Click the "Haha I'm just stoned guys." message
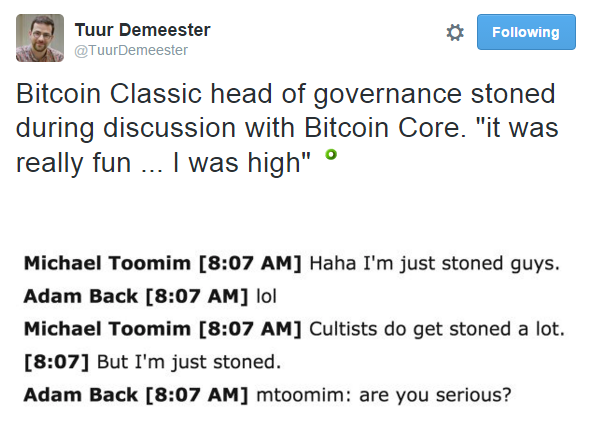 (434, 264)
